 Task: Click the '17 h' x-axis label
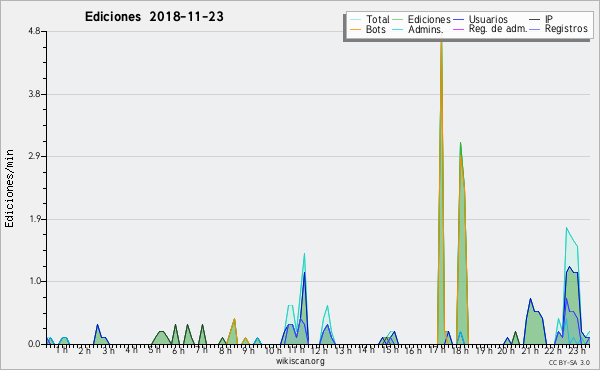[437, 350]
